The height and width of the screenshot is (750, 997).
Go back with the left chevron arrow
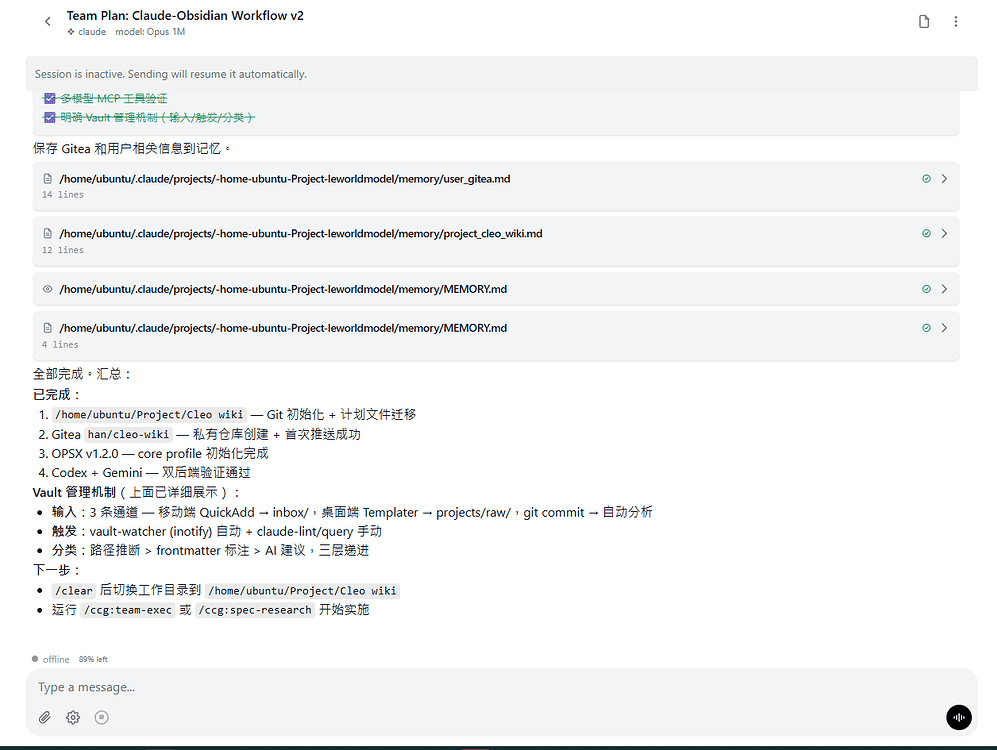click(48, 22)
